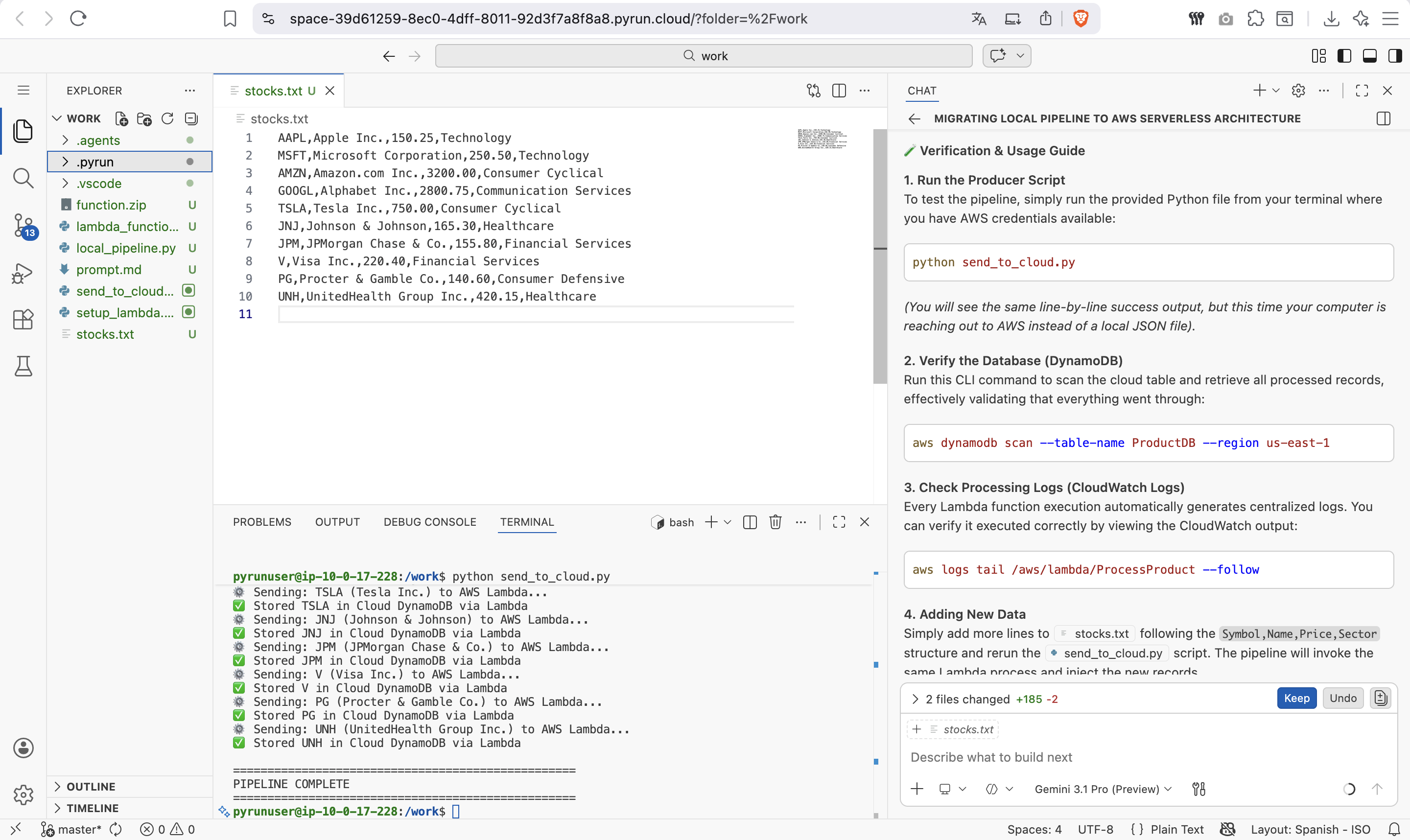The width and height of the screenshot is (1410, 840).
Task: Create a new folder in WORK folder
Action: click(x=144, y=119)
